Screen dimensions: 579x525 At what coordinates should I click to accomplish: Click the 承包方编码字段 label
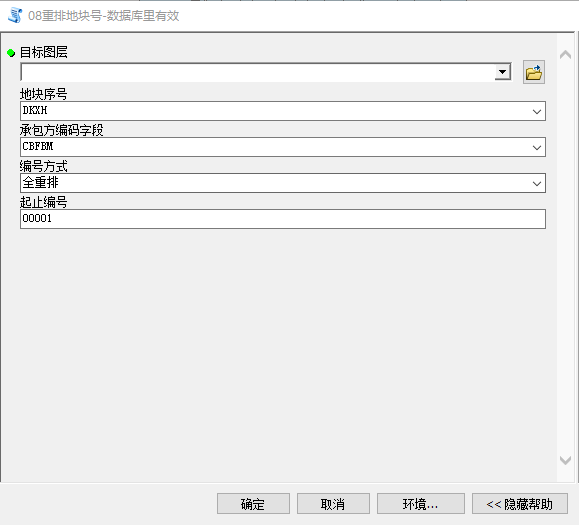pos(62,130)
